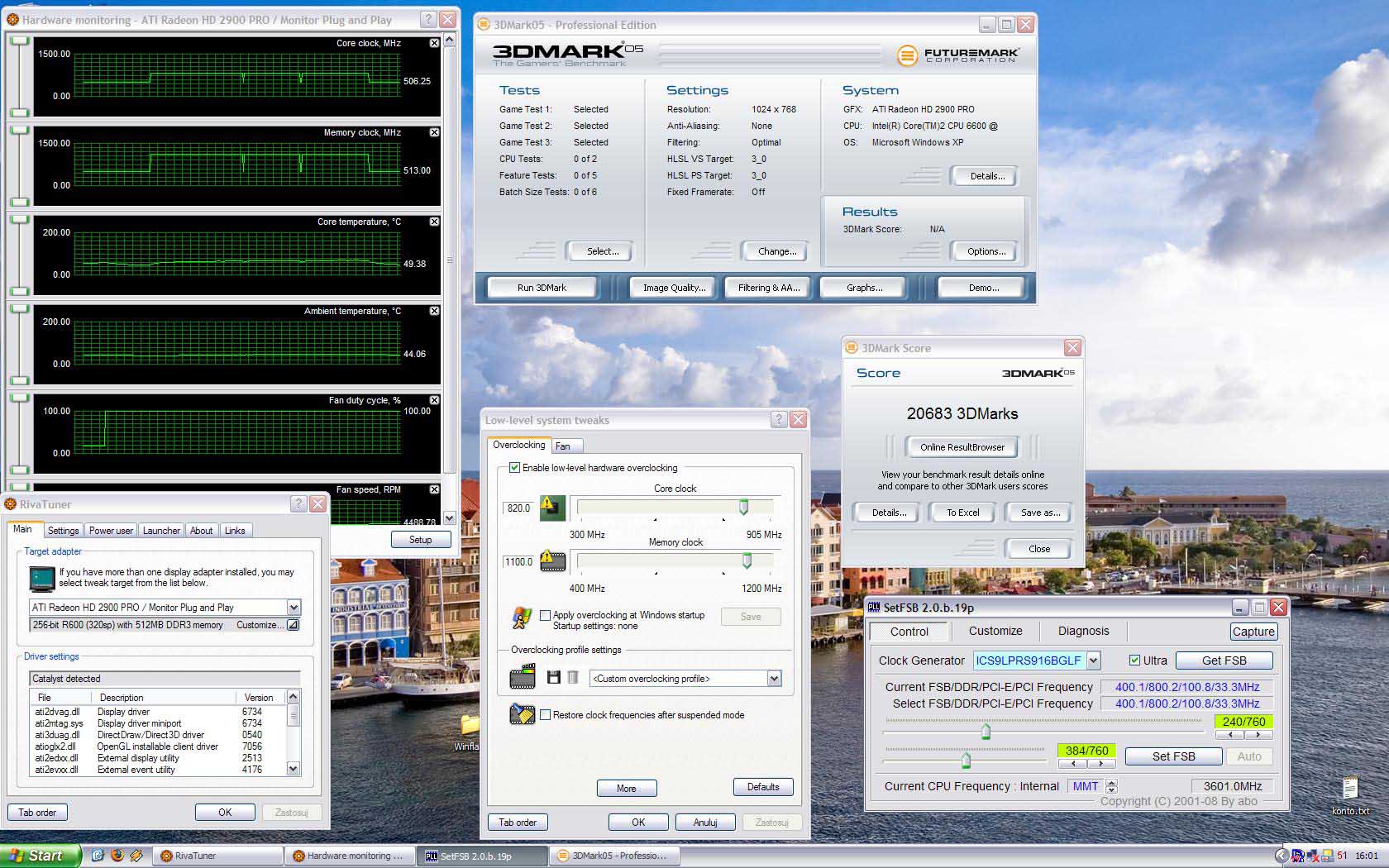Click the restore clock frequencies broom icon

(523, 714)
